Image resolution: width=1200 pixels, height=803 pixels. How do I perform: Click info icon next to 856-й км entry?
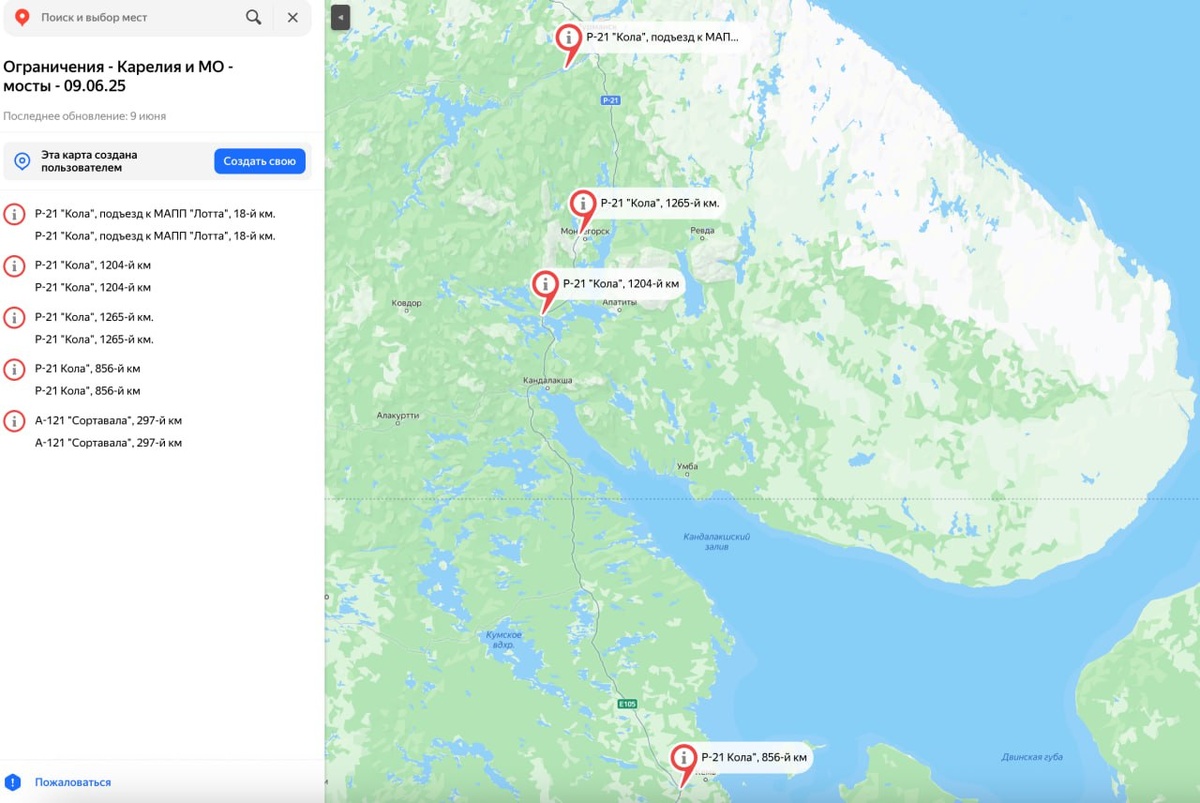tap(14, 369)
